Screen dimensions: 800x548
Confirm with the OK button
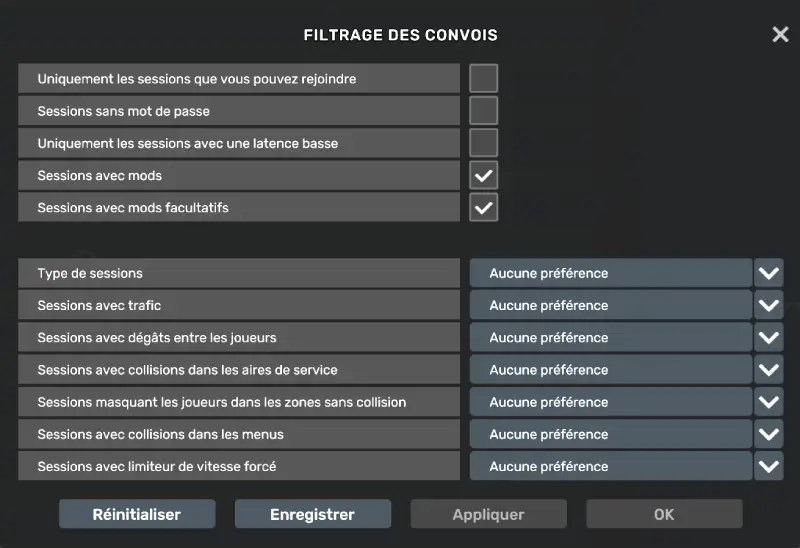(x=664, y=515)
